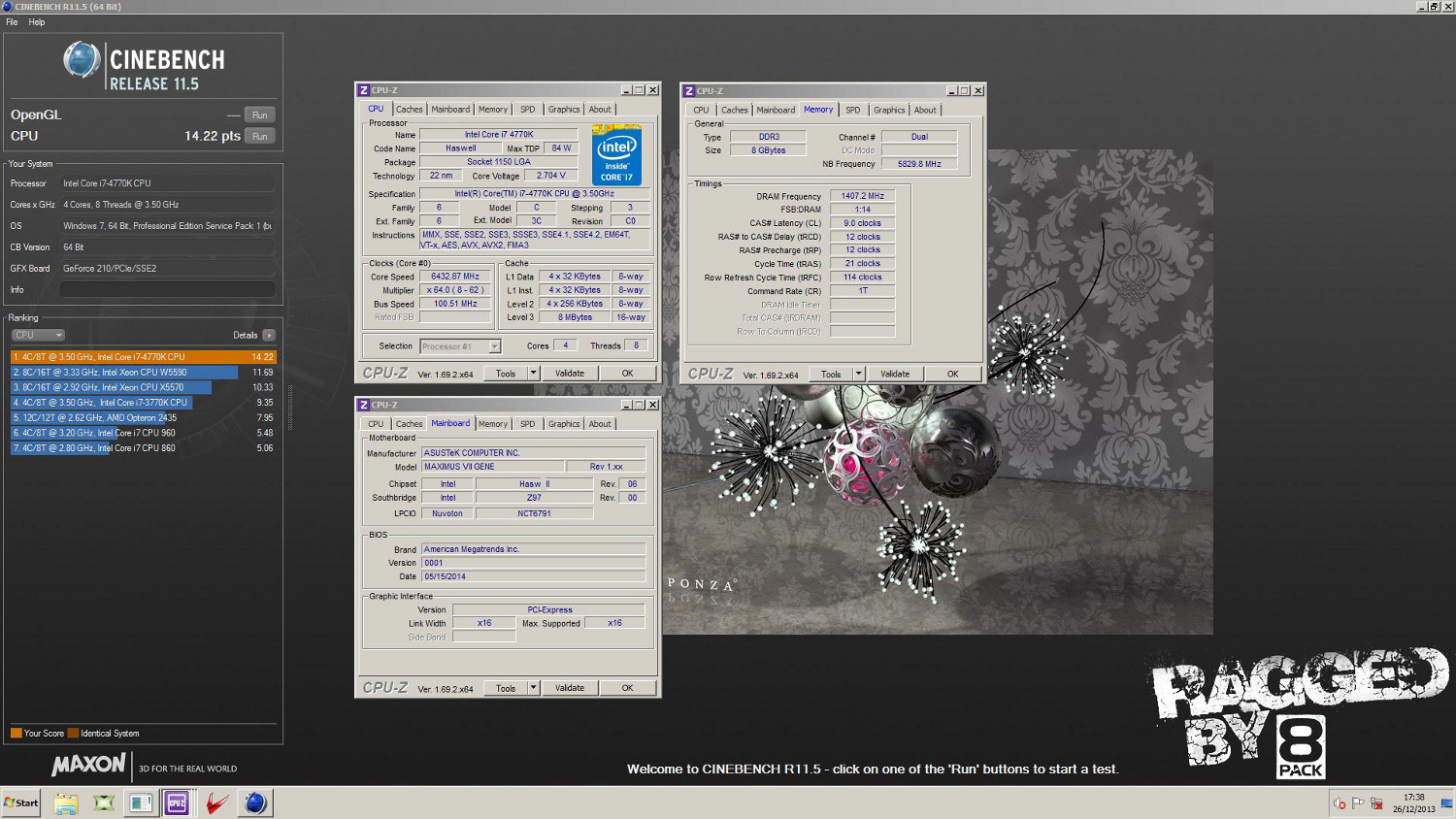Expand Tools dropdown arrow in Memory window
Image resolution: width=1456 pixels, height=819 pixels.
[x=858, y=374]
